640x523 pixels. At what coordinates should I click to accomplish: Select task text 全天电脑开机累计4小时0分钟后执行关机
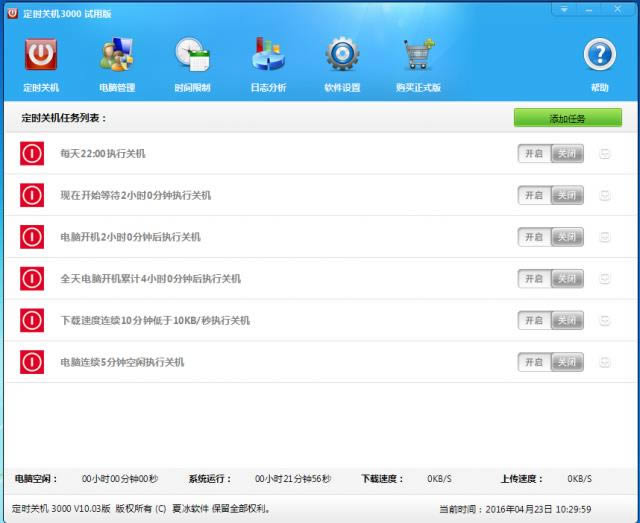[x=151, y=278]
